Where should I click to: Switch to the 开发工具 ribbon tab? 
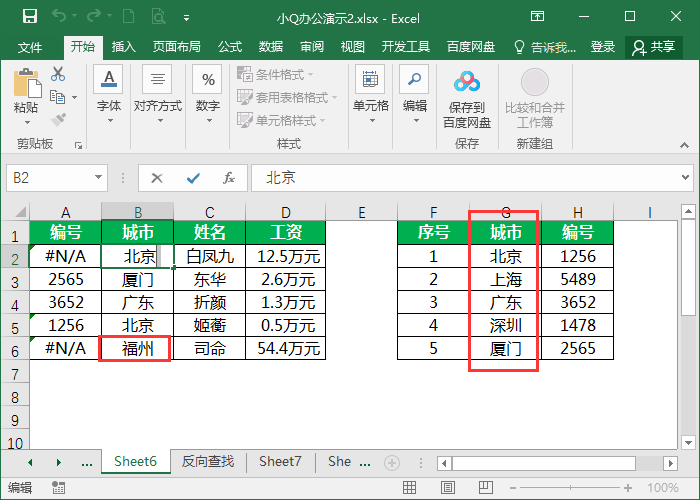click(x=406, y=47)
